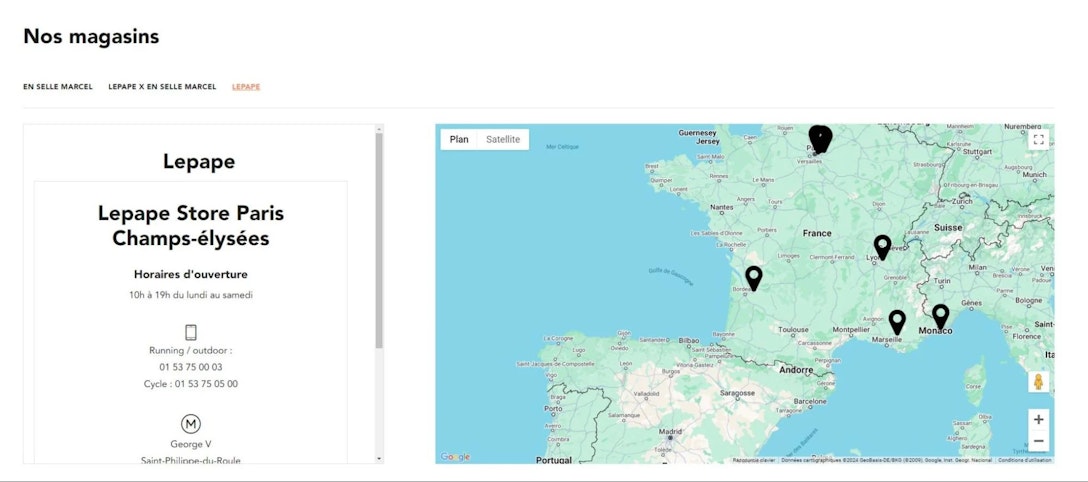Click the Barcelona label on the map
Image resolution: width=1088 pixels, height=482 pixels.
tap(810, 401)
